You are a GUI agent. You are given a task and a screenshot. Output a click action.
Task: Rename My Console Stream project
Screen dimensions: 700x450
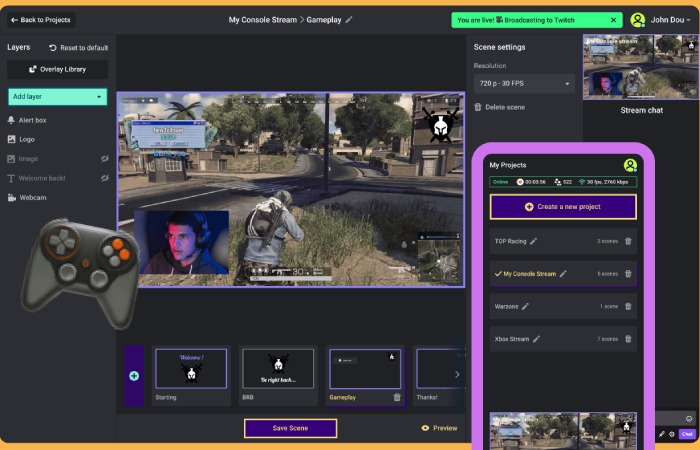point(563,274)
